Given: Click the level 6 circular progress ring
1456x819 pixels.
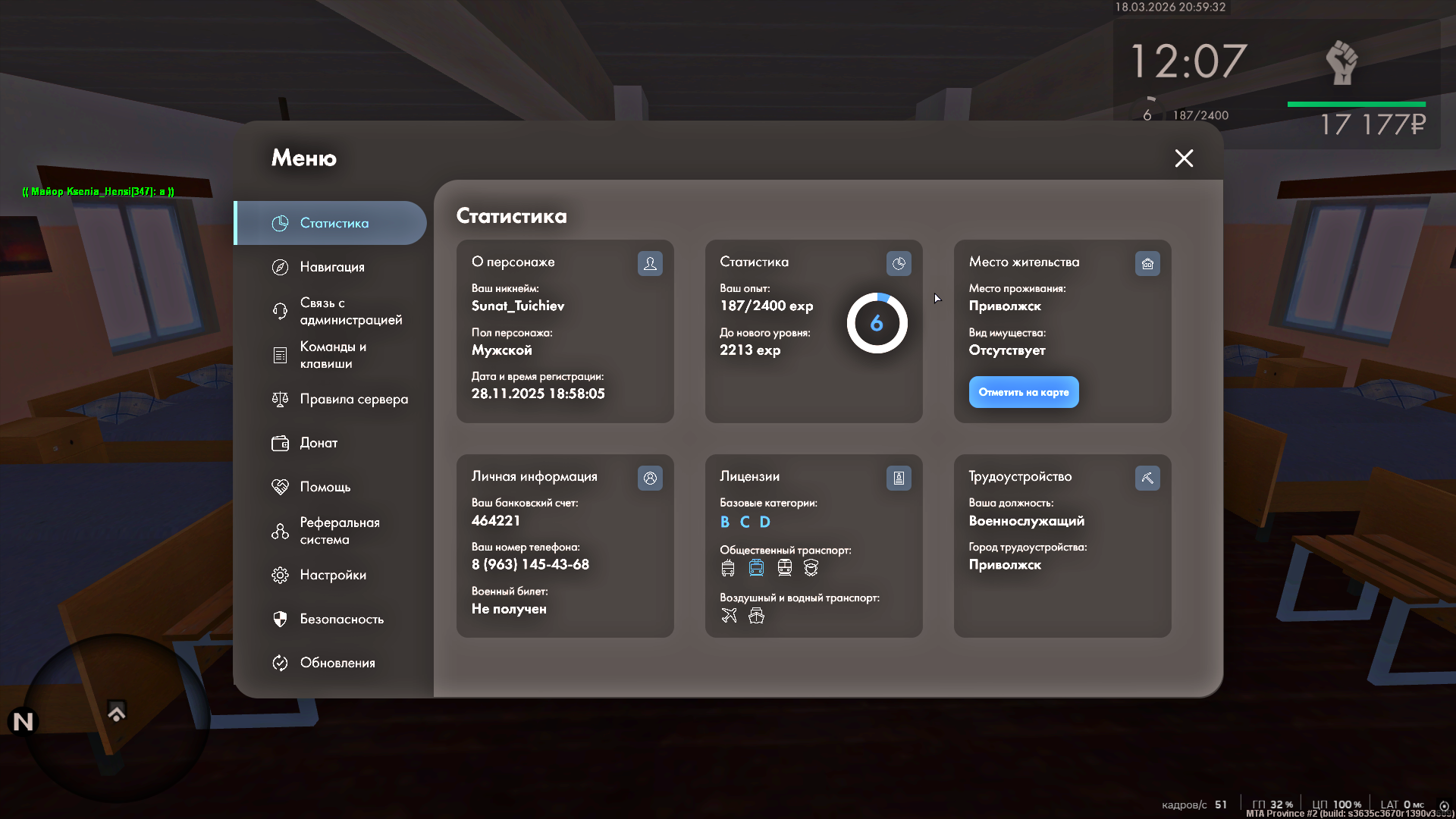Looking at the screenshot, I should pyautogui.click(x=877, y=324).
